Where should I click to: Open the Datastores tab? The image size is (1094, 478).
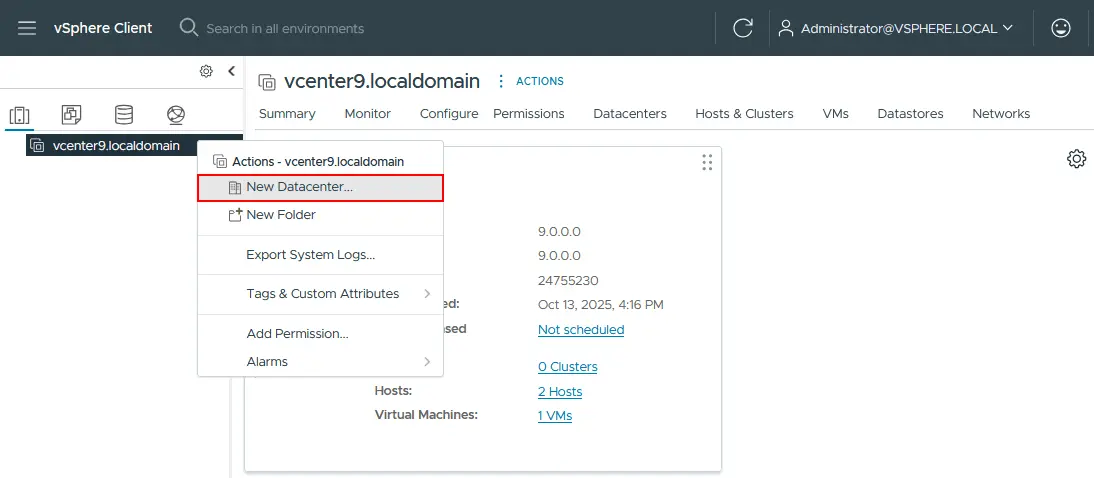coord(911,114)
